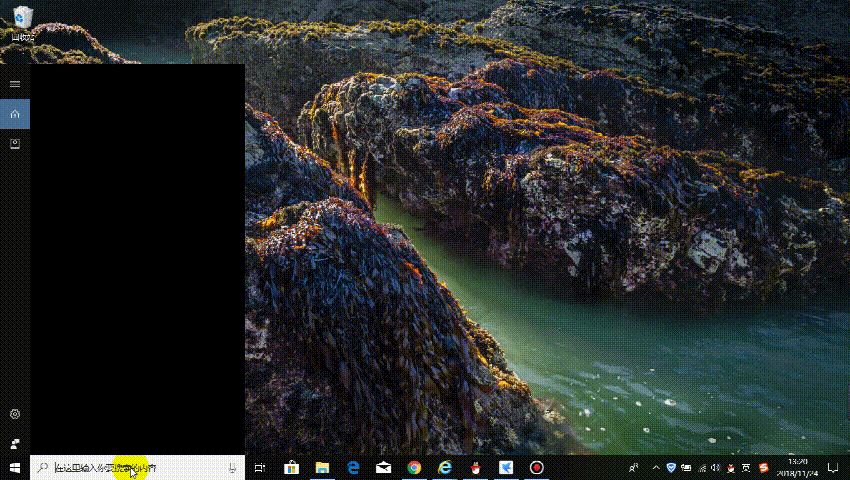Open the Action Center notifications panel
Screen dimensions: 850x480
(832, 468)
